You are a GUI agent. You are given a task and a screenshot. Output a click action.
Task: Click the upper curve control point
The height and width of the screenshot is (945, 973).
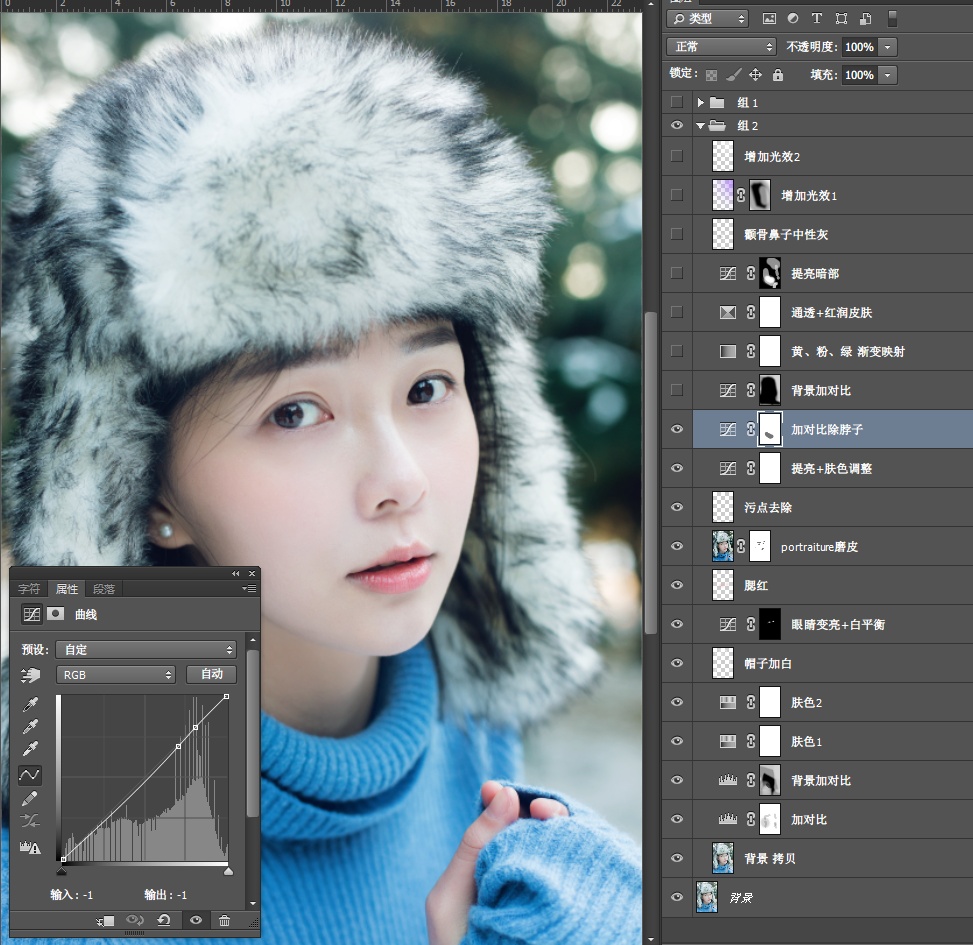(195, 727)
